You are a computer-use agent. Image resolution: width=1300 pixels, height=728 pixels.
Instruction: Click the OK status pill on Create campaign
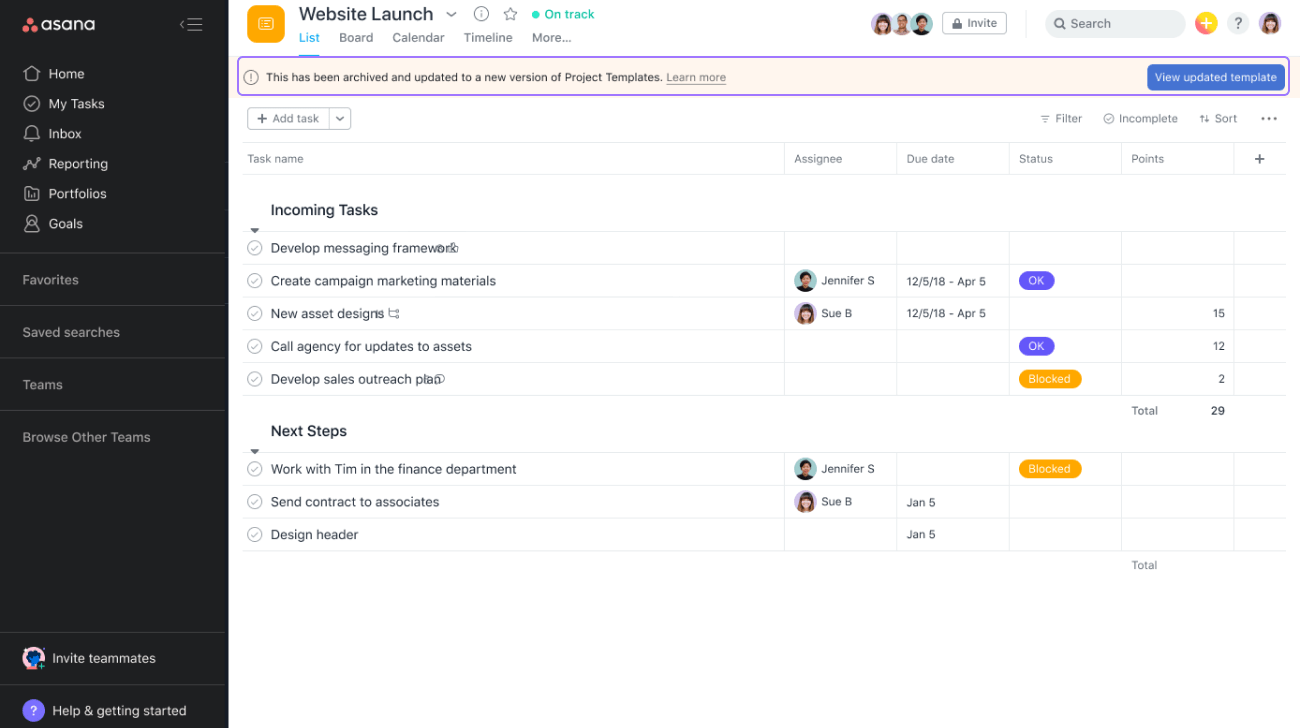1036,281
